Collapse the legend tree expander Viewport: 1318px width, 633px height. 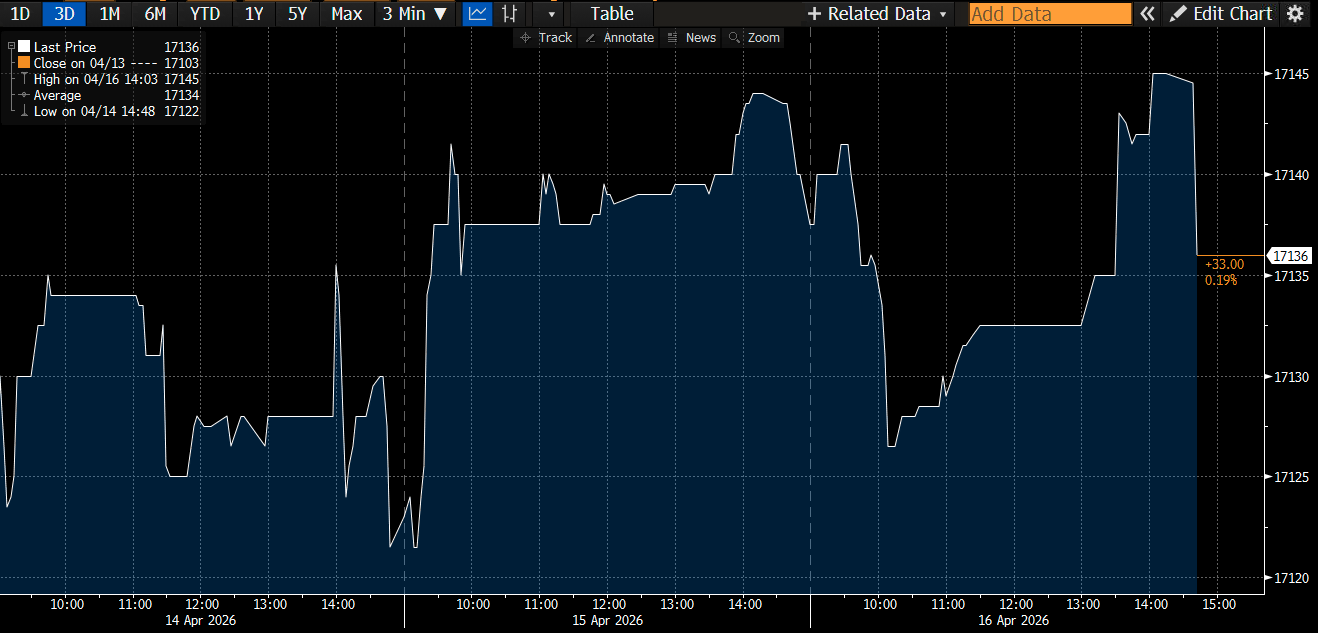[x=11, y=47]
